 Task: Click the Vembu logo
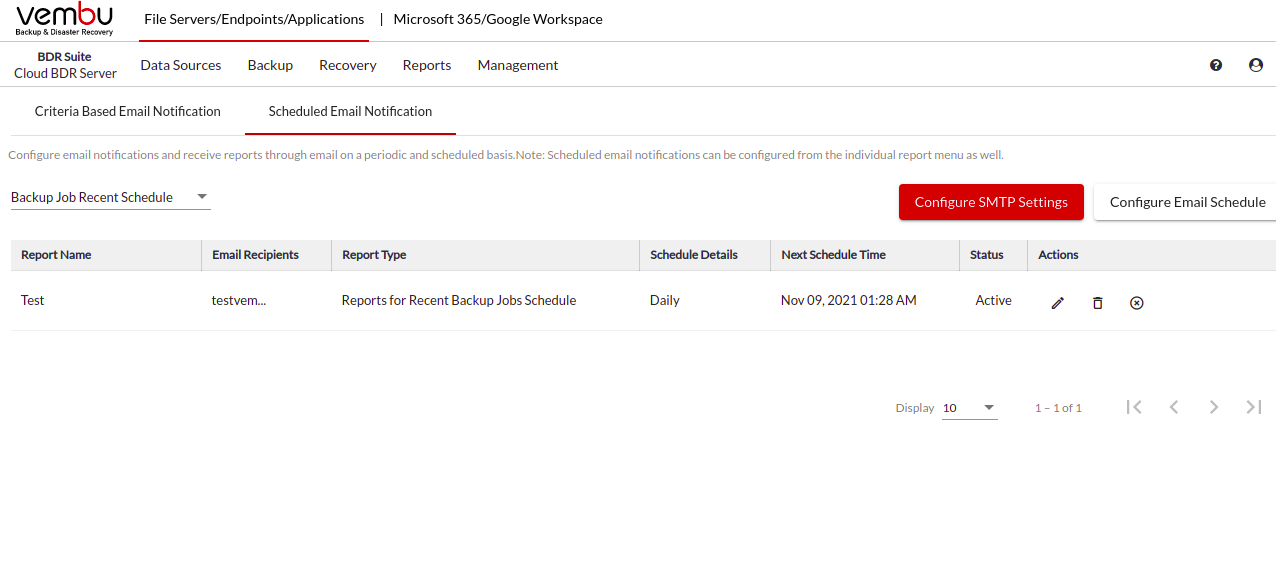65,20
